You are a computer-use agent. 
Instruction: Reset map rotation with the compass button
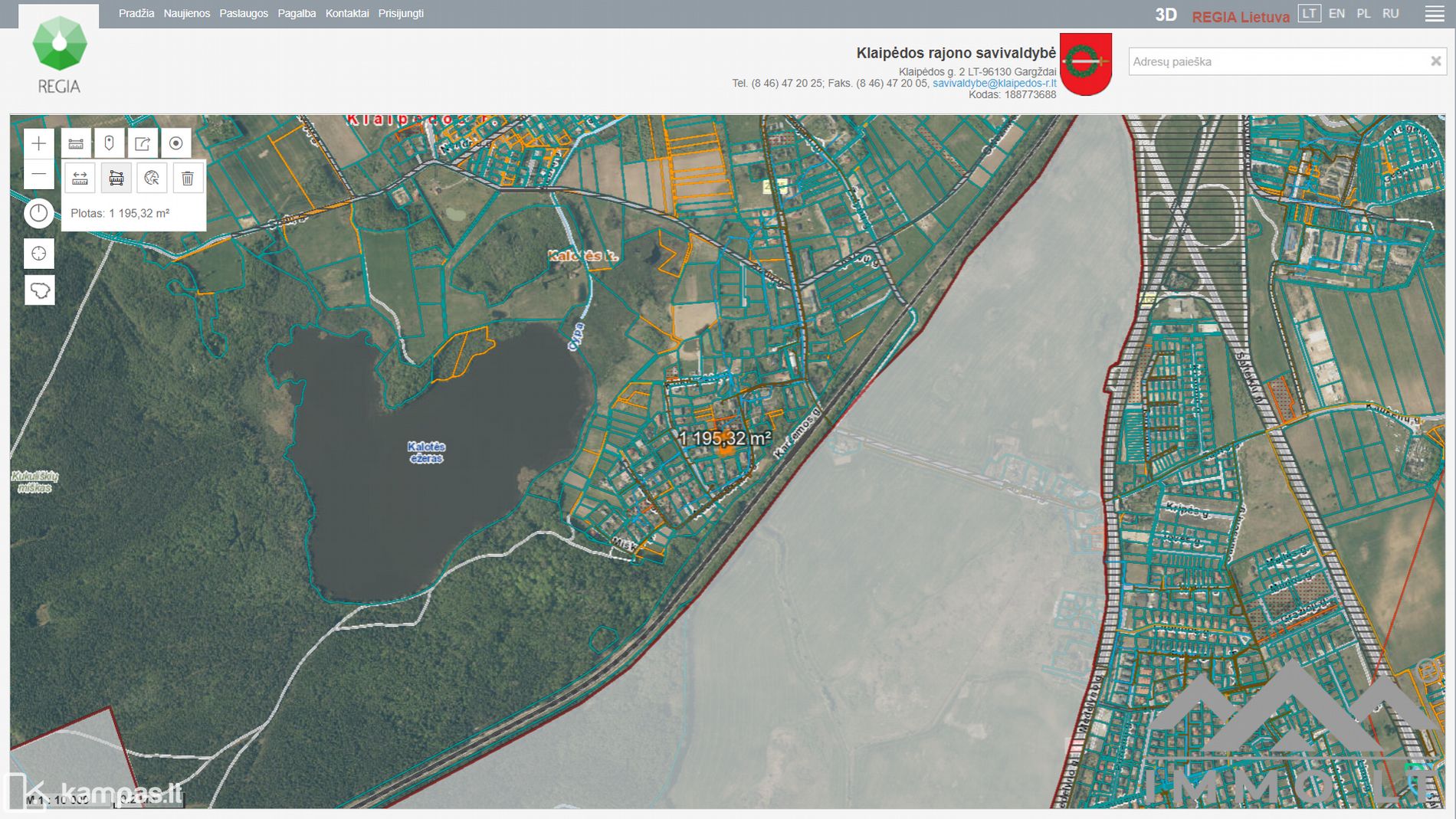tap(38, 213)
